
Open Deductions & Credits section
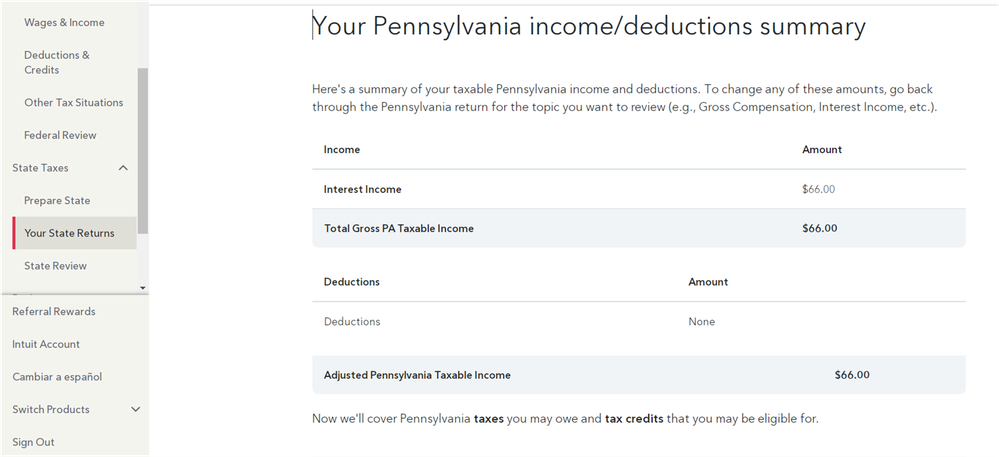tap(57, 62)
